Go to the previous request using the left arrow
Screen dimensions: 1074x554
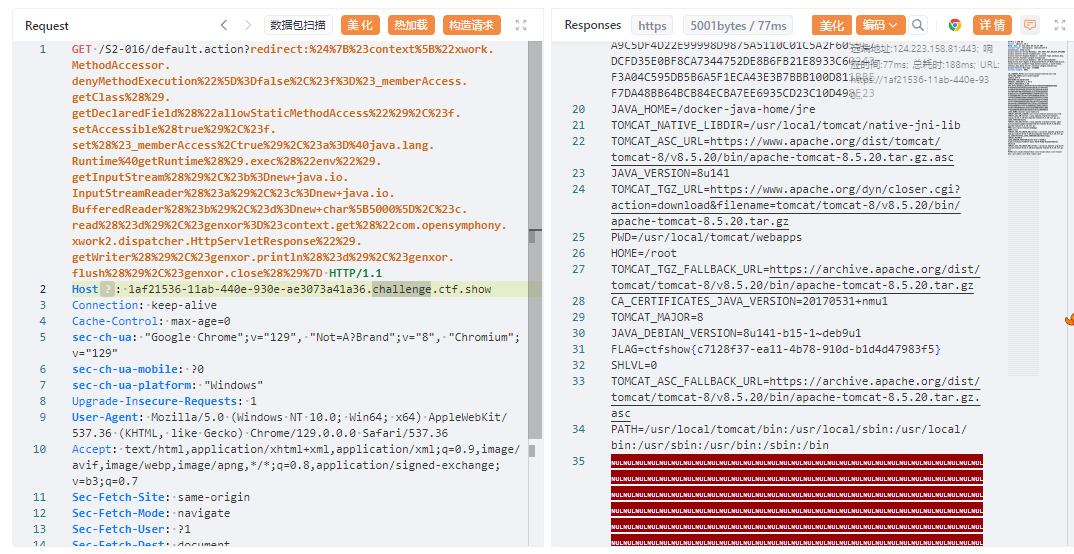224,25
